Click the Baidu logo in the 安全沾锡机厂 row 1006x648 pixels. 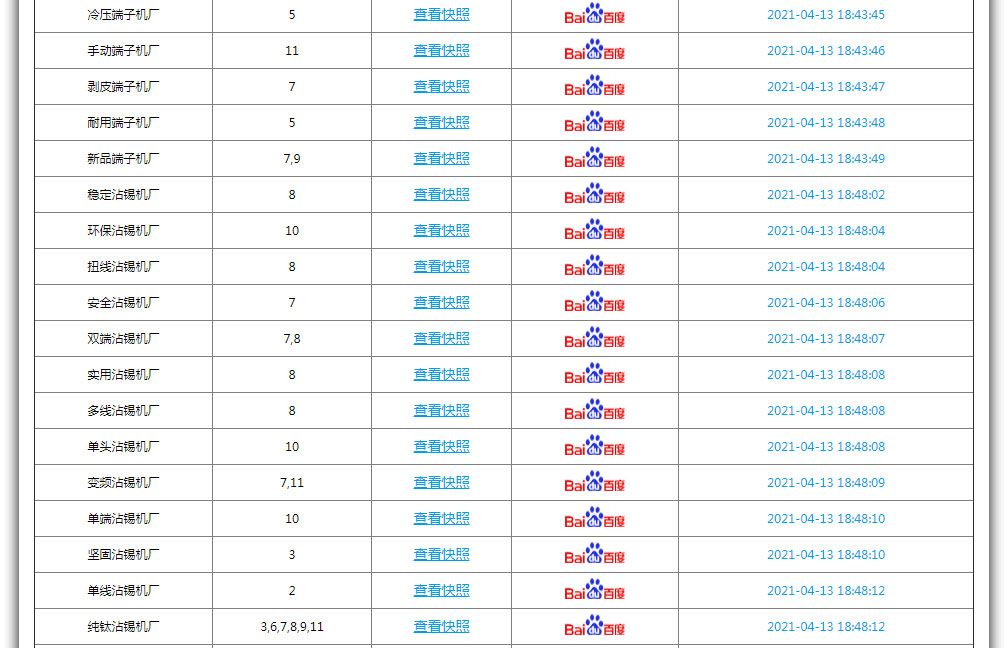(x=595, y=302)
